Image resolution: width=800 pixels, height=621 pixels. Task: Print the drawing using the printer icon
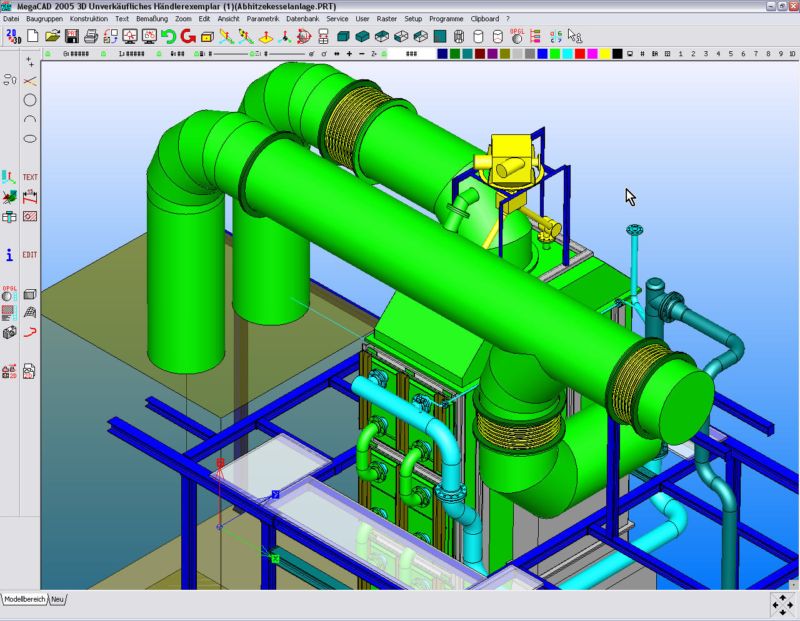91,36
